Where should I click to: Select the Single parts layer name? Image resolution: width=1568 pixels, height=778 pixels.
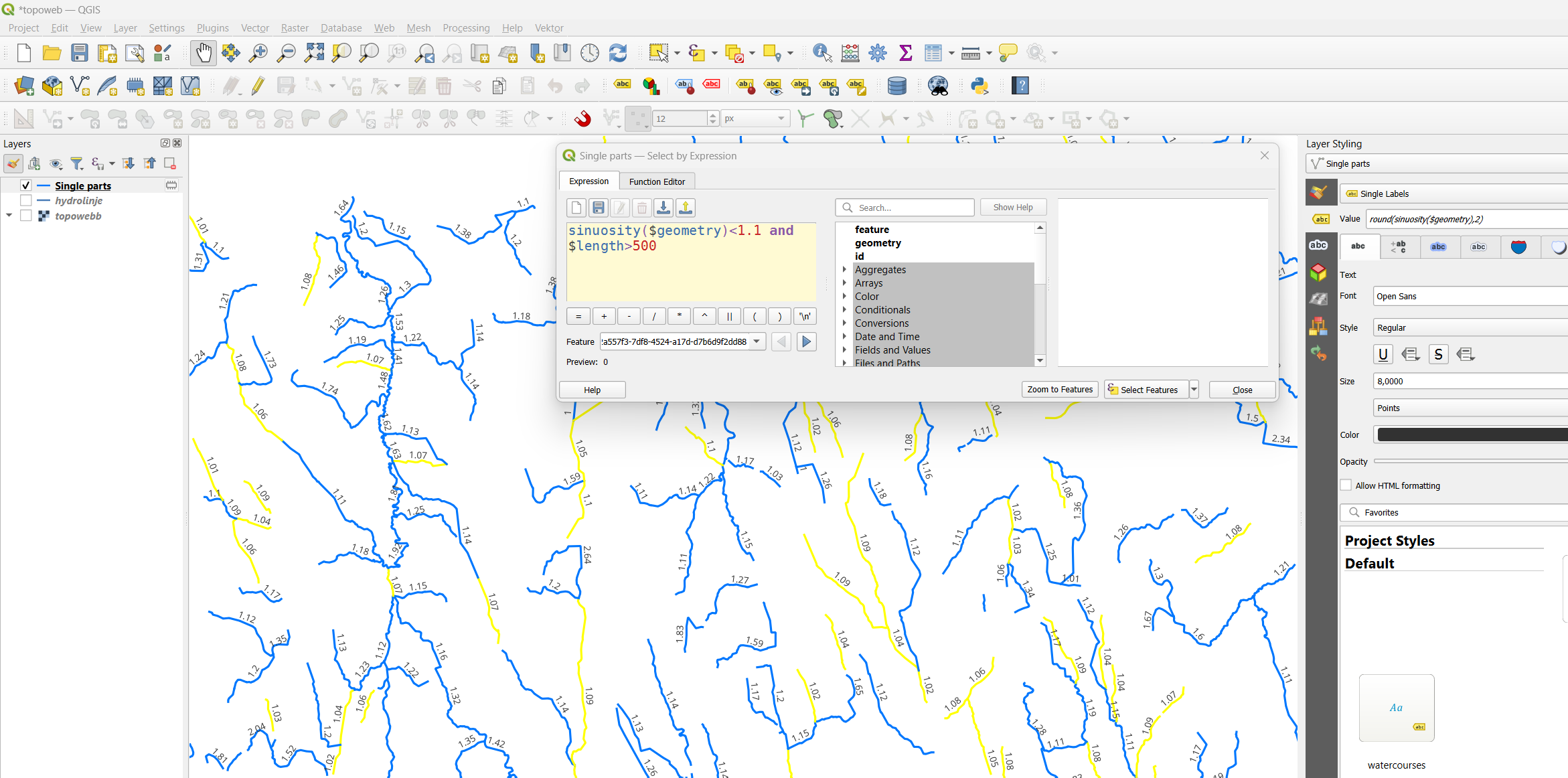tap(83, 185)
